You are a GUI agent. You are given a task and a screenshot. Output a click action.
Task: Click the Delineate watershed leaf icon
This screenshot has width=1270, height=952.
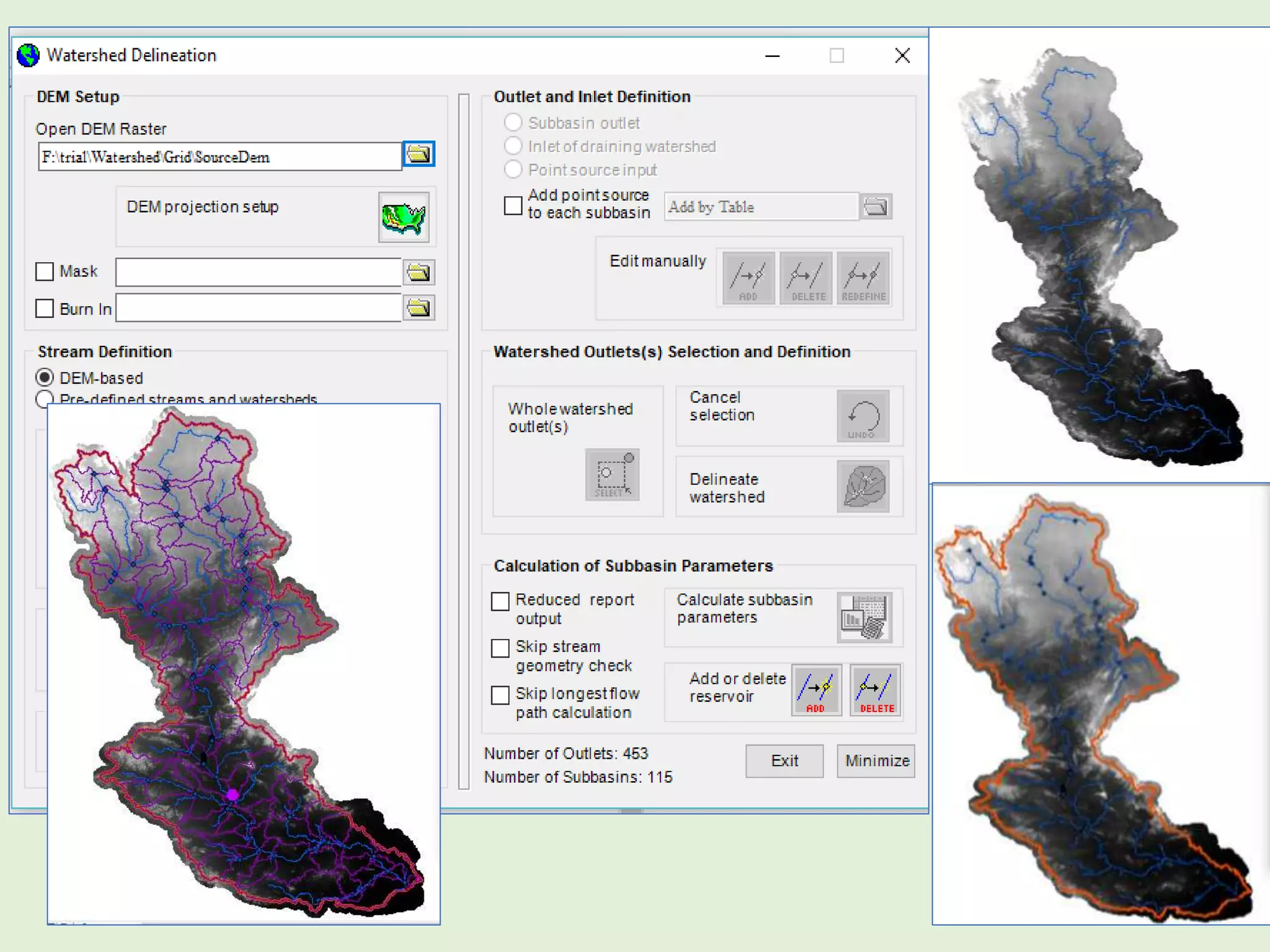tap(863, 487)
